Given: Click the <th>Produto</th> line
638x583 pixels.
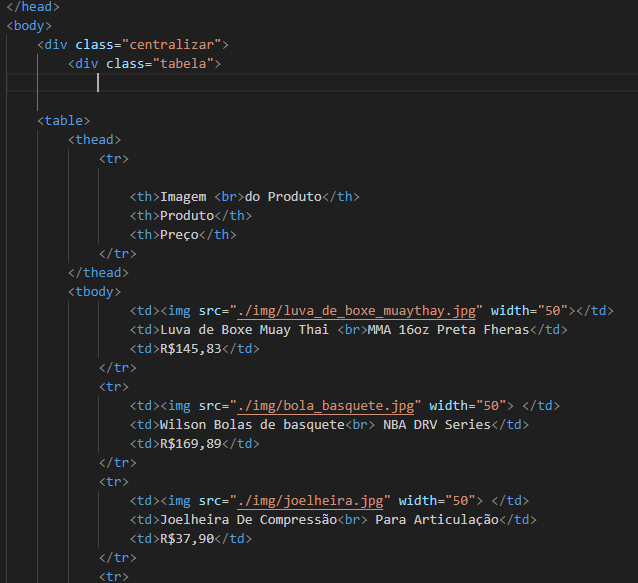Looking at the screenshot, I should click(191, 216).
